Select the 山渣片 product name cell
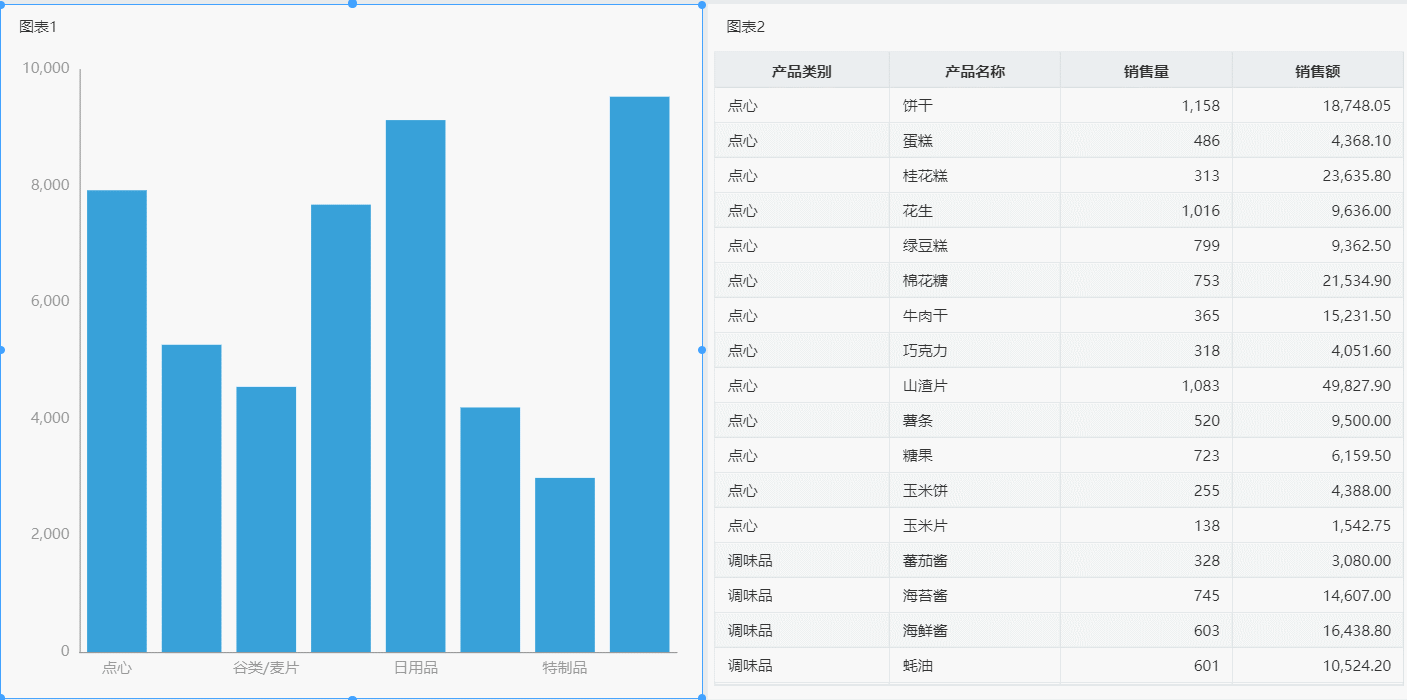1407x700 pixels. pyautogui.click(x=975, y=385)
